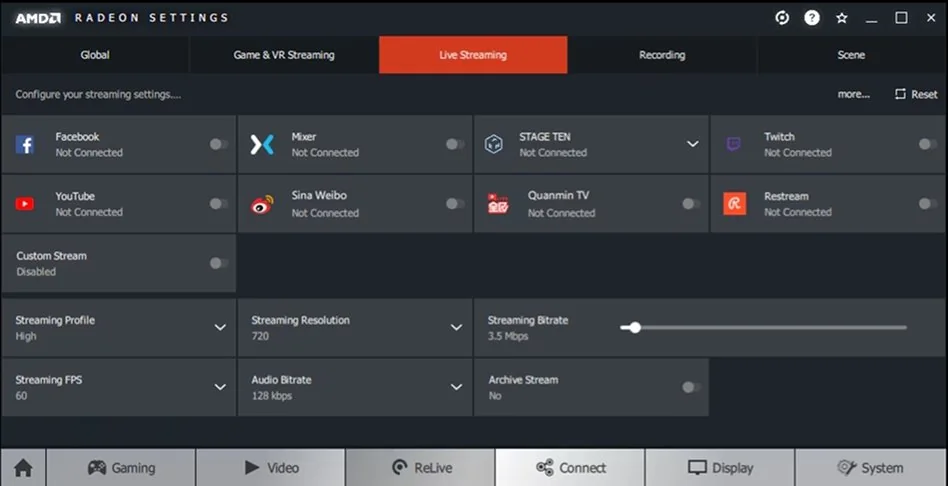Click the Restream logo icon

pyautogui.click(x=734, y=204)
